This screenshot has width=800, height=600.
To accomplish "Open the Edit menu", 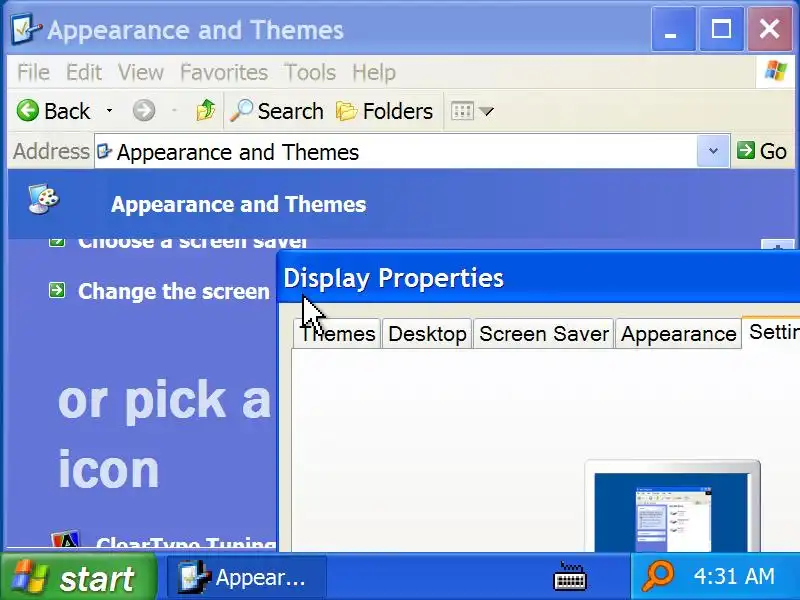I will (84, 72).
